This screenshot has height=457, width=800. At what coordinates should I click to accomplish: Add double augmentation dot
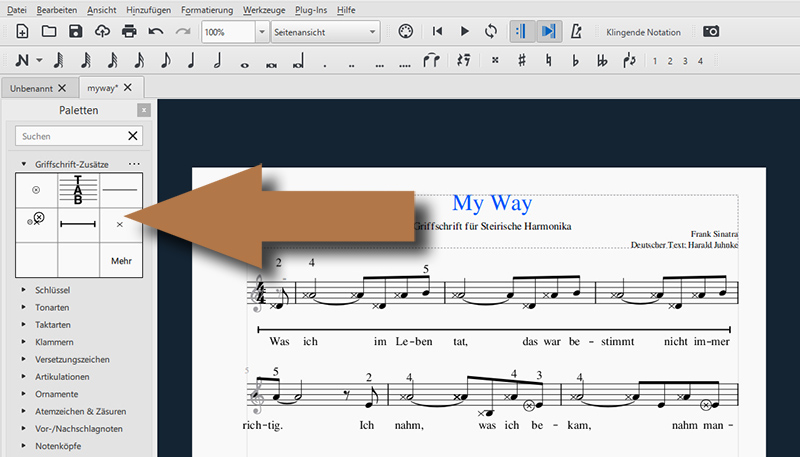[352, 65]
